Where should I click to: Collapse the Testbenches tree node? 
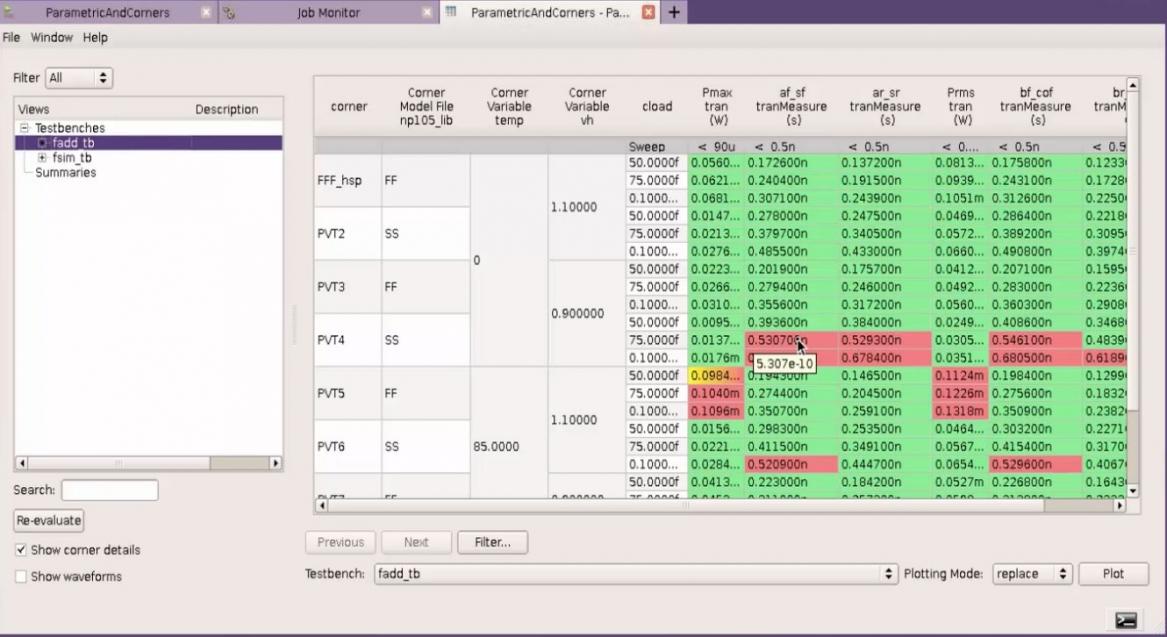(x=24, y=128)
